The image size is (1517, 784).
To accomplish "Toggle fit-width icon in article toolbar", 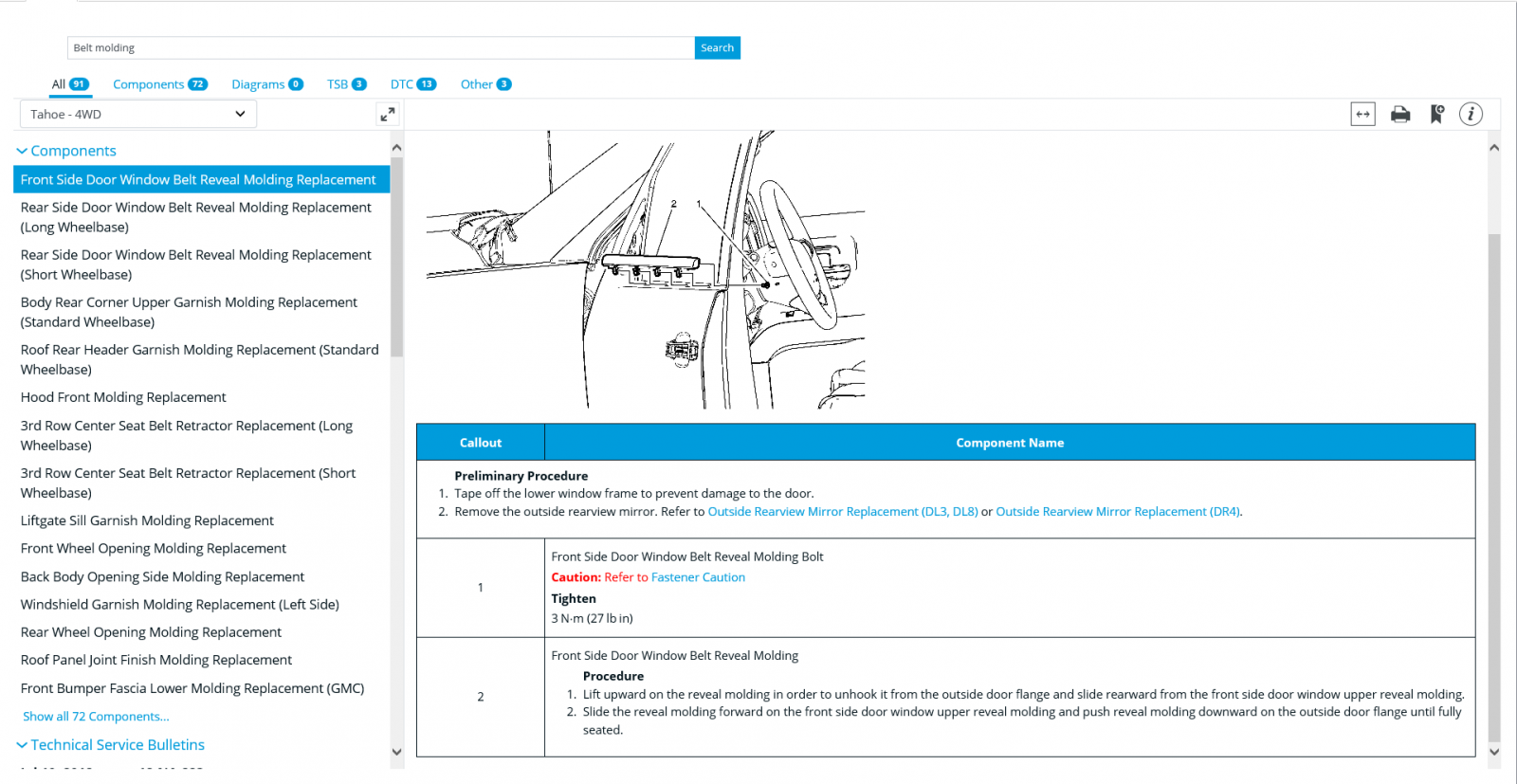I will pos(1362,115).
